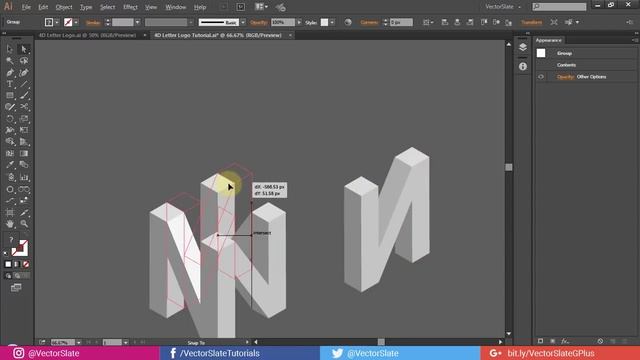
Task: Open the Effect menu
Action: [x=130, y=7]
